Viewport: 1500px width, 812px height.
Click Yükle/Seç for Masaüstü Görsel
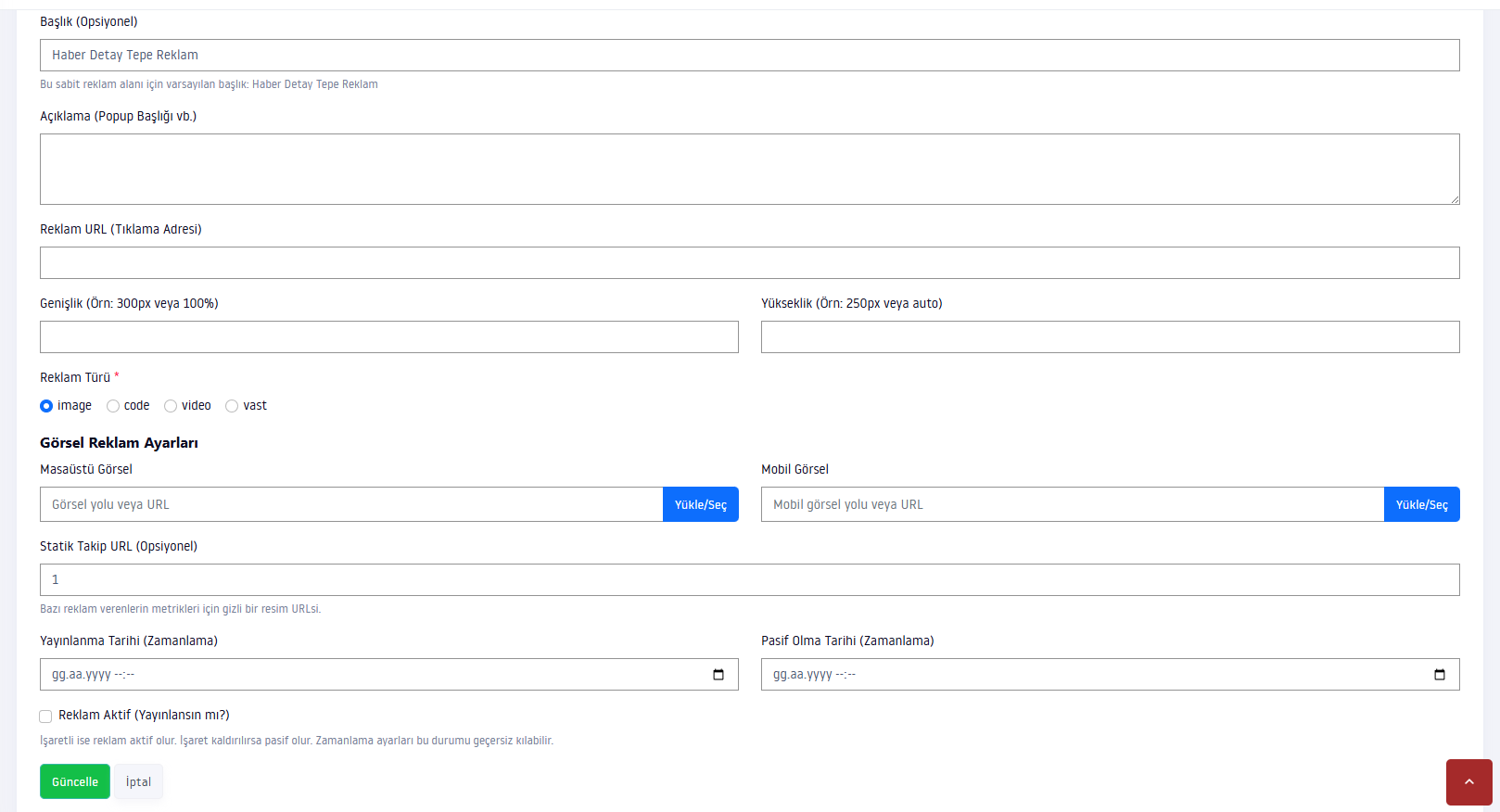click(701, 504)
